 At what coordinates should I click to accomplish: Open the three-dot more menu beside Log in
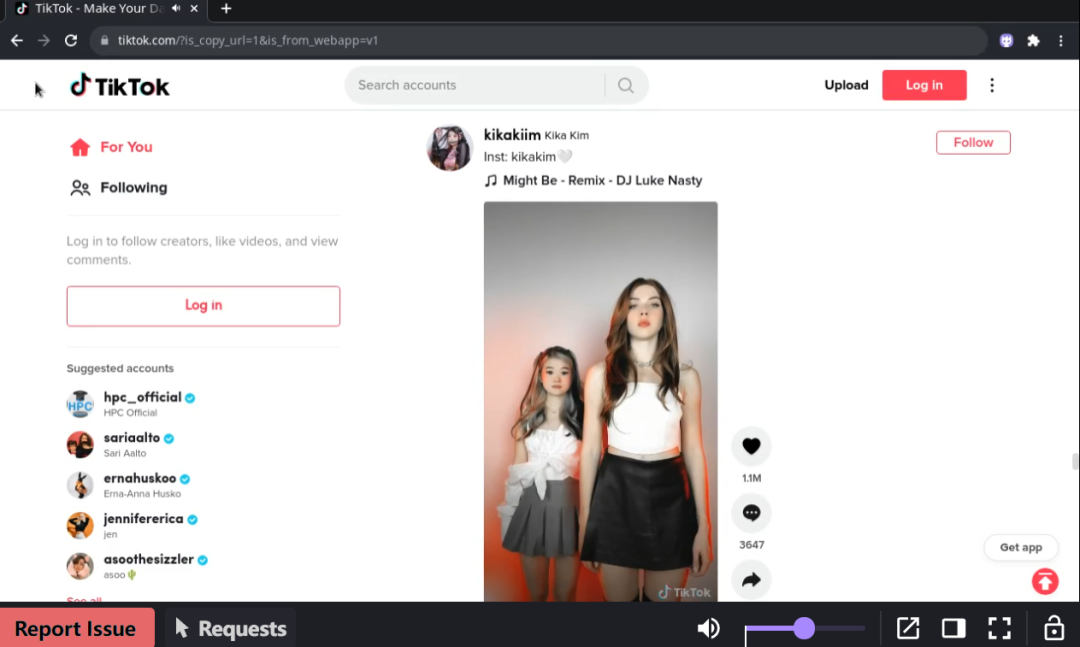[992, 85]
